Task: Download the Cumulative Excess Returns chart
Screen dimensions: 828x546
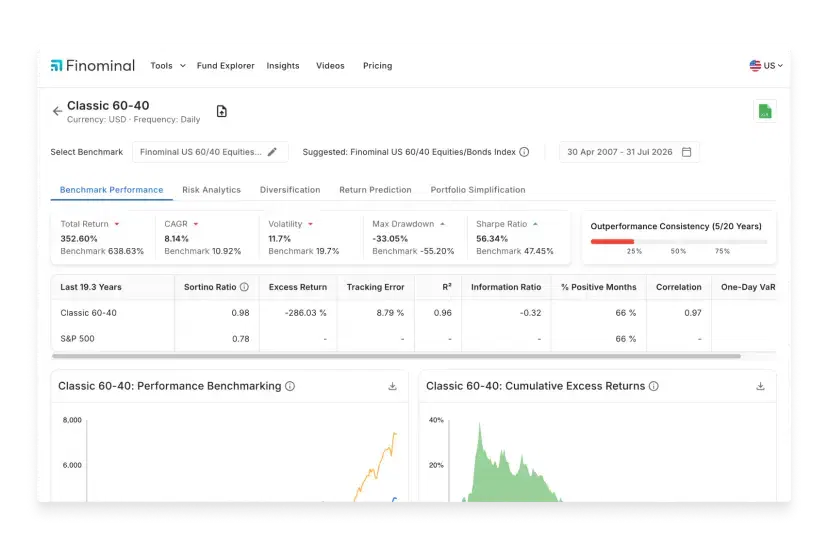Action: (760, 386)
